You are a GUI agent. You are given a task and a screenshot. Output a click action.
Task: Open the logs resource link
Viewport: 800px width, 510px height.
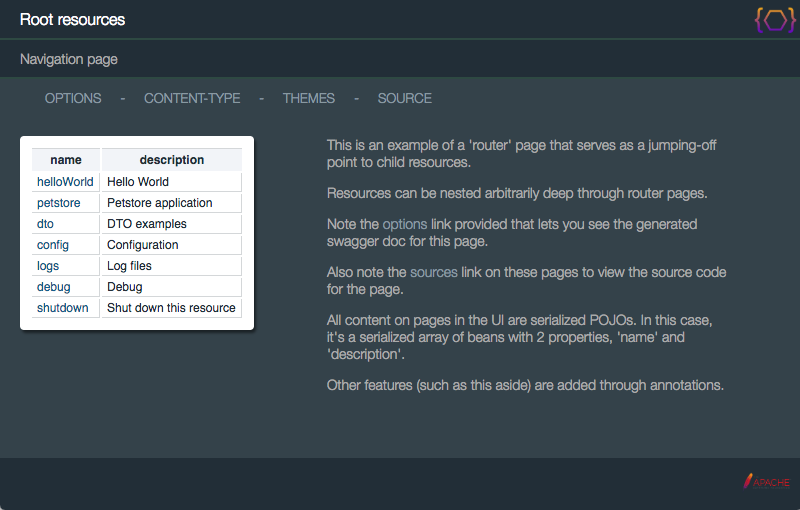48,266
